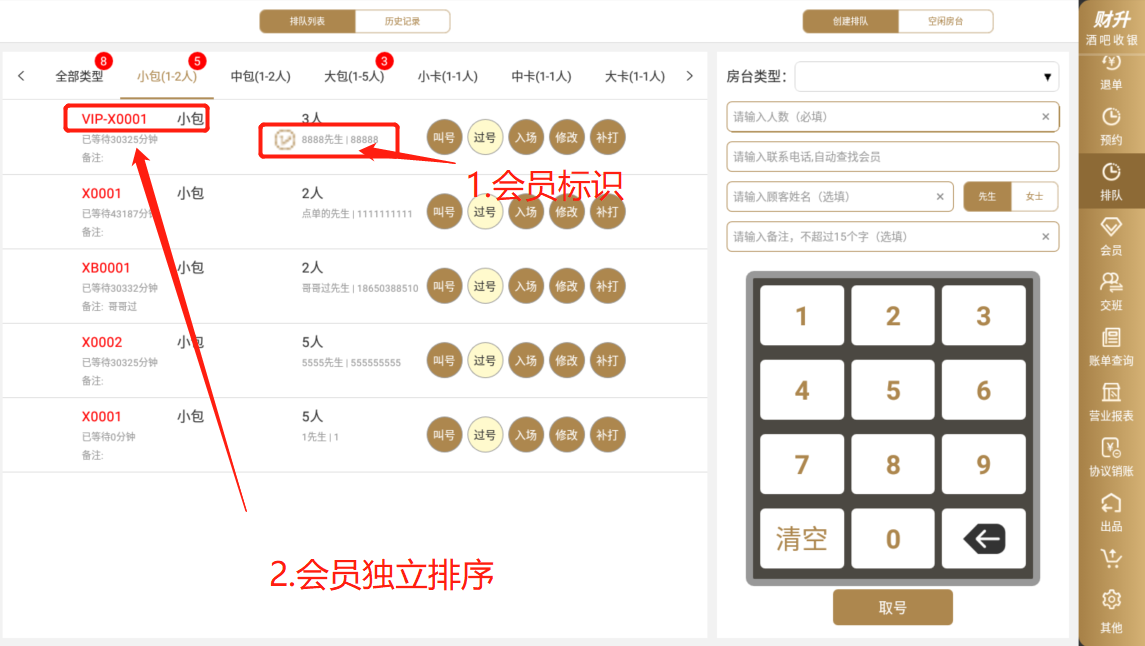1145x646 pixels.
Task: Click the 取号 take number button
Action: 892,607
